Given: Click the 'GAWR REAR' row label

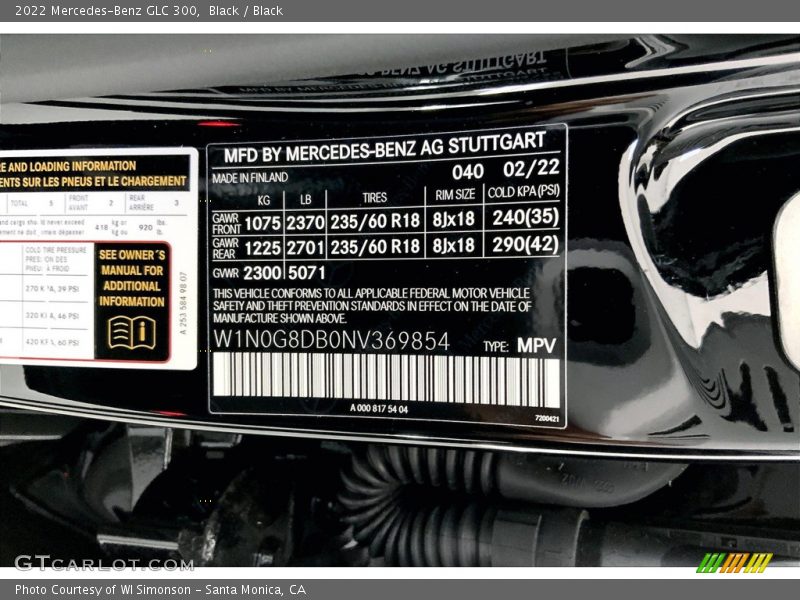Looking at the screenshot, I should [226, 248].
